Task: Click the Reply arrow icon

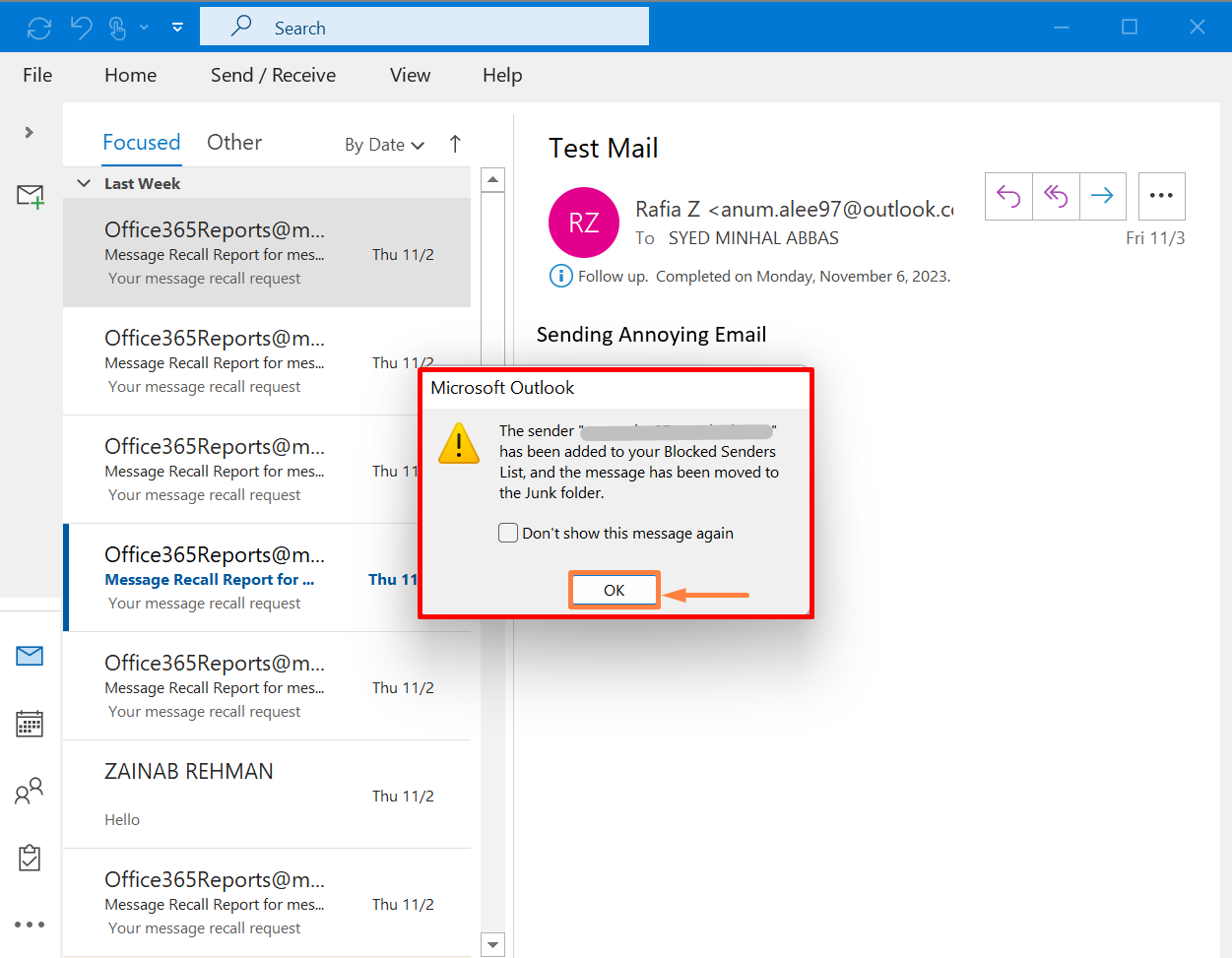Action: (1008, 196)
